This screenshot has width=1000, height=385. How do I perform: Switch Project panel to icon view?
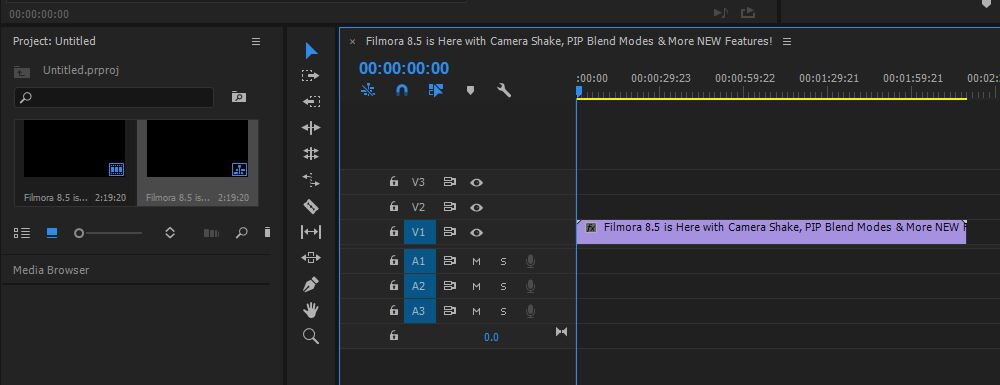[52, 233]
